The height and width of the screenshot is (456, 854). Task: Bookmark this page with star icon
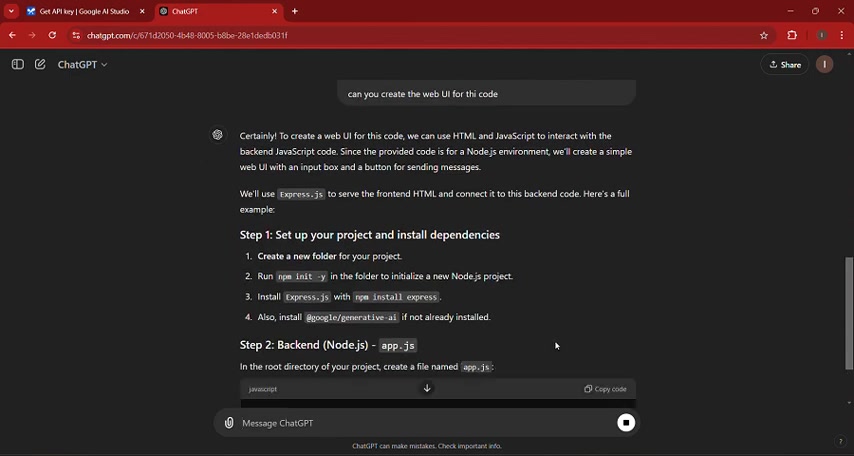point(764,35)
